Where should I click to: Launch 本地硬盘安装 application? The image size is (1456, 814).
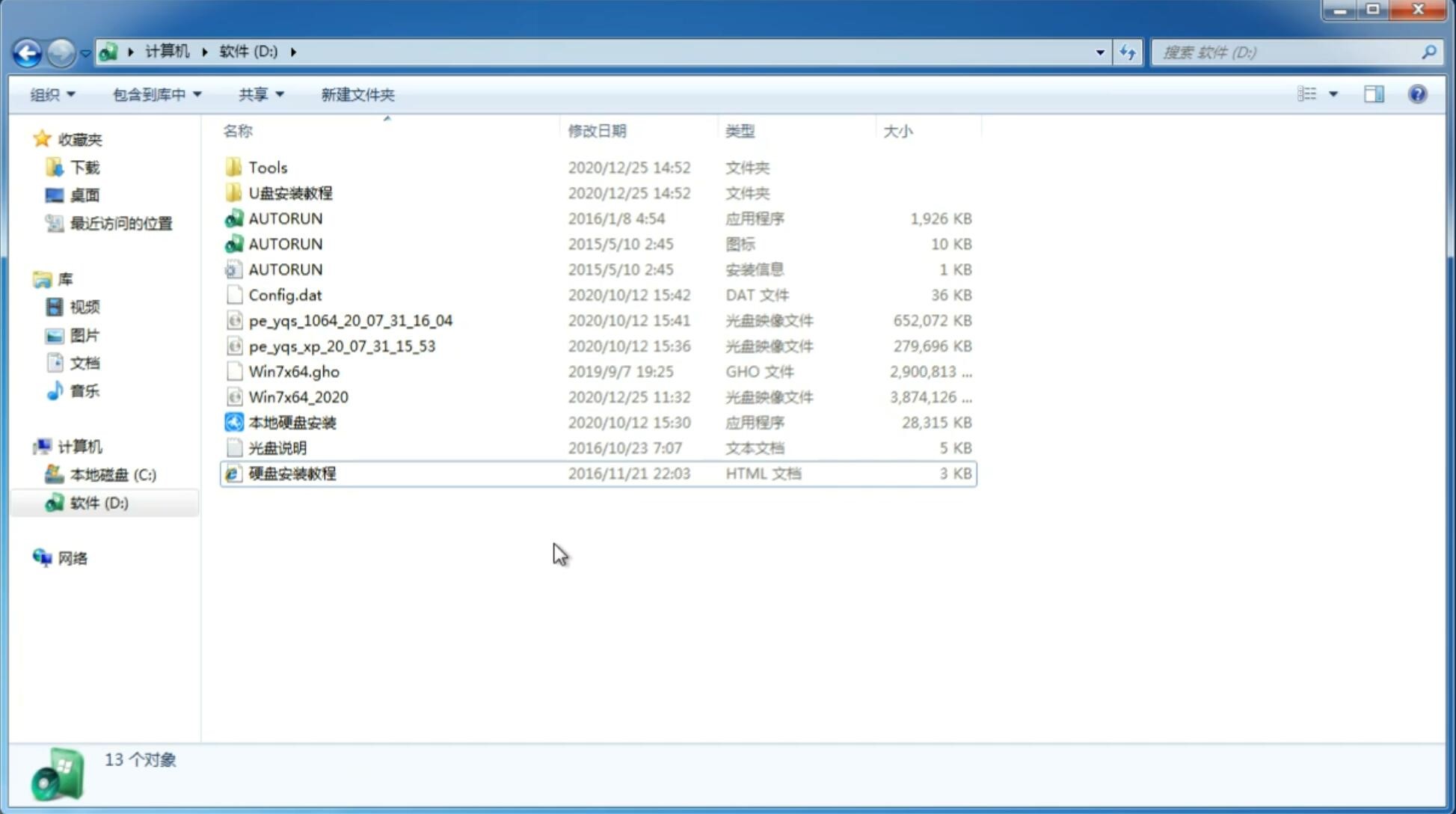290,422
